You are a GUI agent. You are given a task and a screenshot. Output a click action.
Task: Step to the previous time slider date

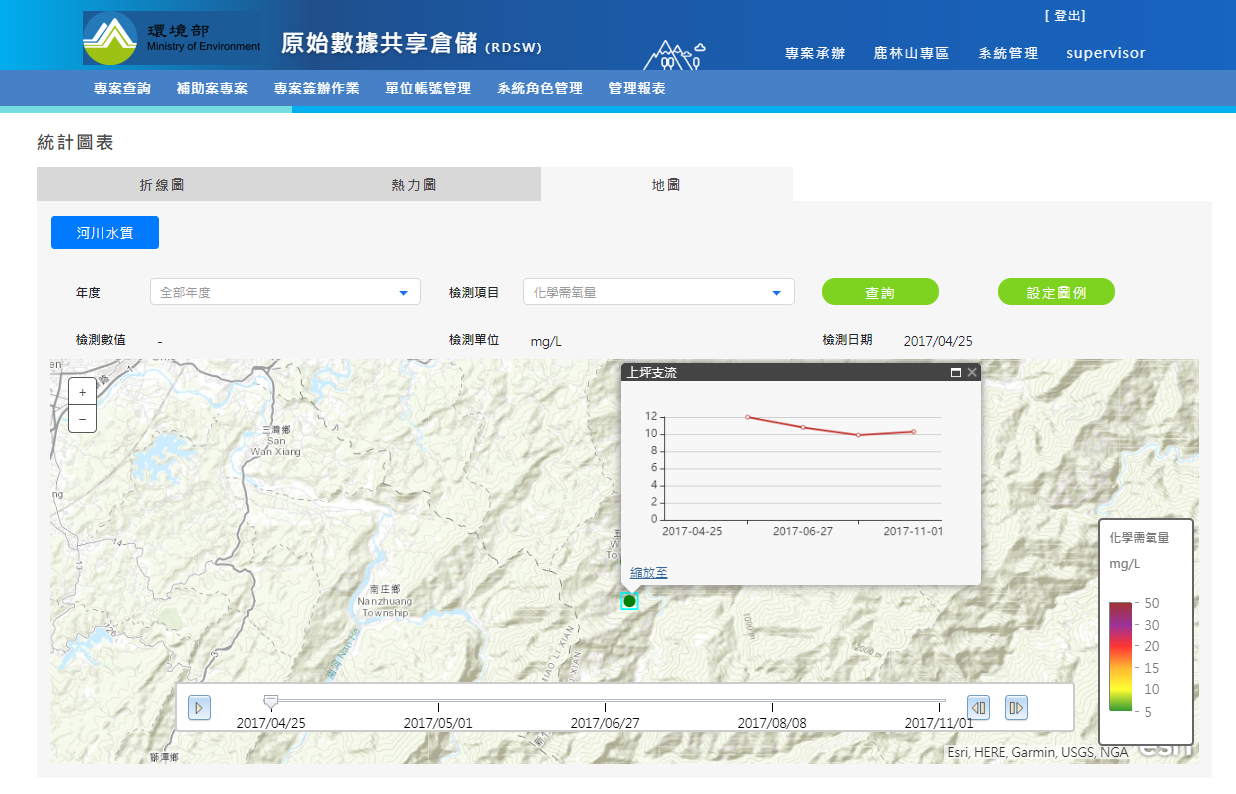[x=978, y=708]
